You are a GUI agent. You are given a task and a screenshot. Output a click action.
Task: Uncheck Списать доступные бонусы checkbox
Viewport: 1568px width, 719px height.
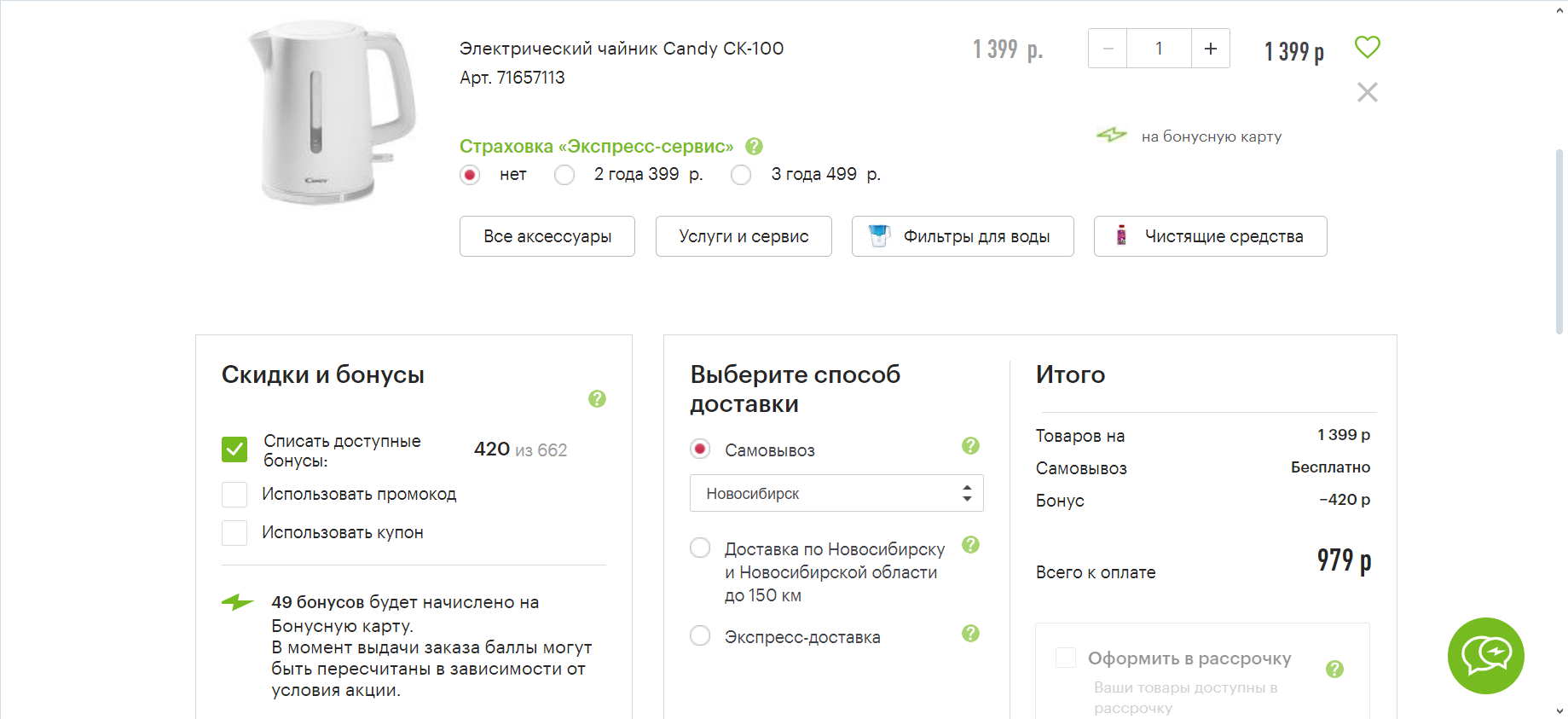pyautogui.click(x=234, y=449)
